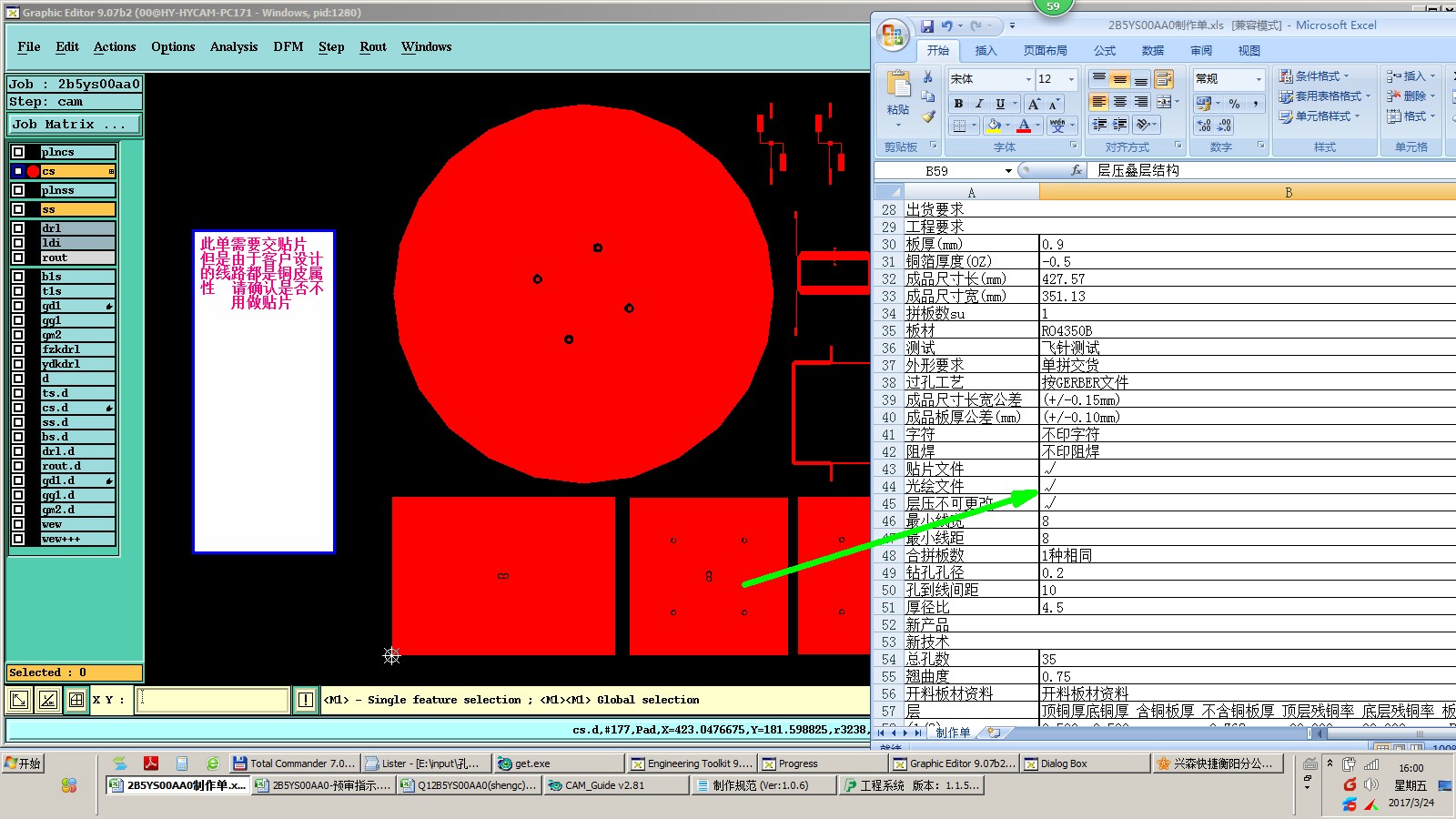Click the cs layer red color swatch
1456x819 pixels.
(33, 171)
